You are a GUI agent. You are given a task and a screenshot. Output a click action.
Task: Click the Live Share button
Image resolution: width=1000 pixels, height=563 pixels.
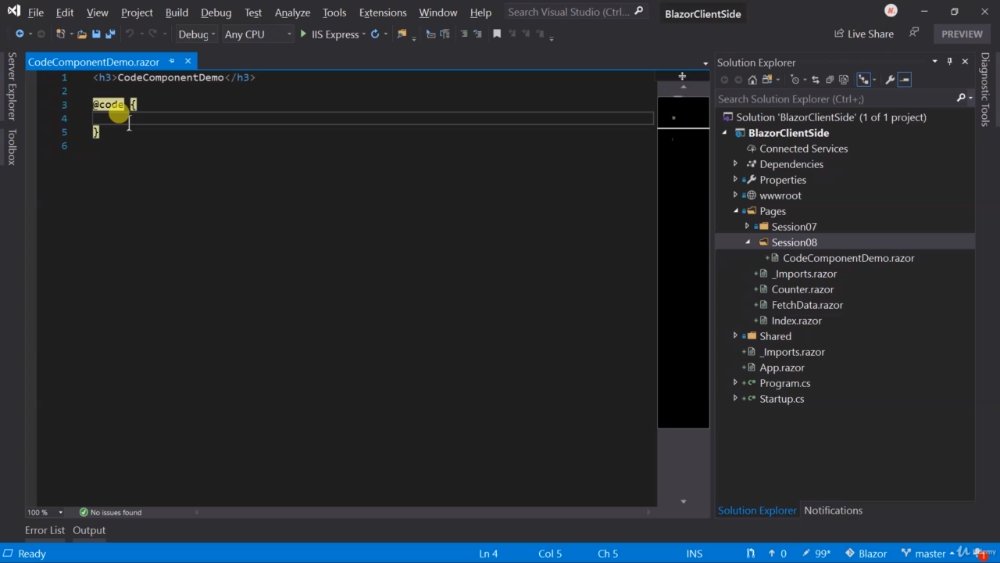[864, 34]
